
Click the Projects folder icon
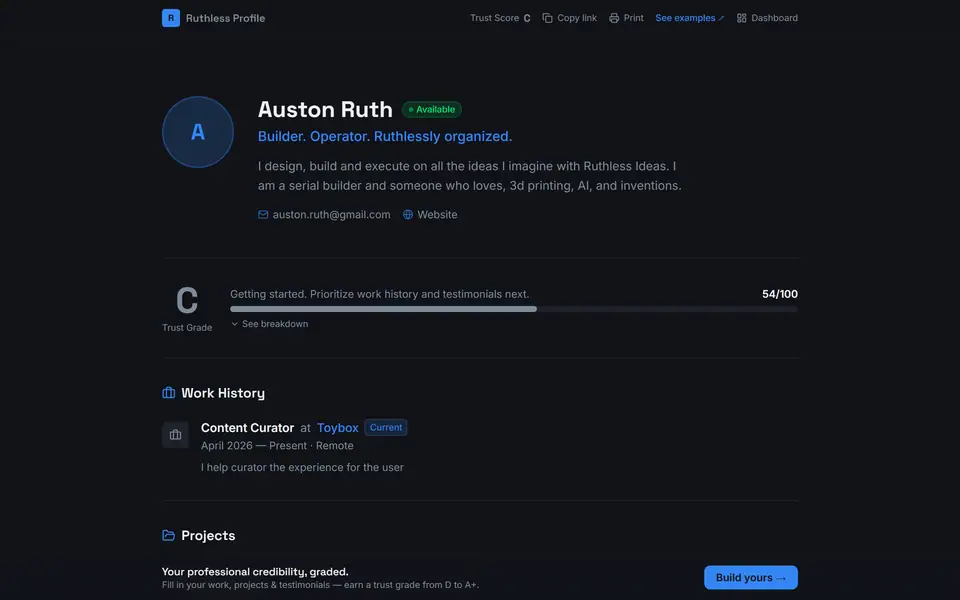coord(168,535)
